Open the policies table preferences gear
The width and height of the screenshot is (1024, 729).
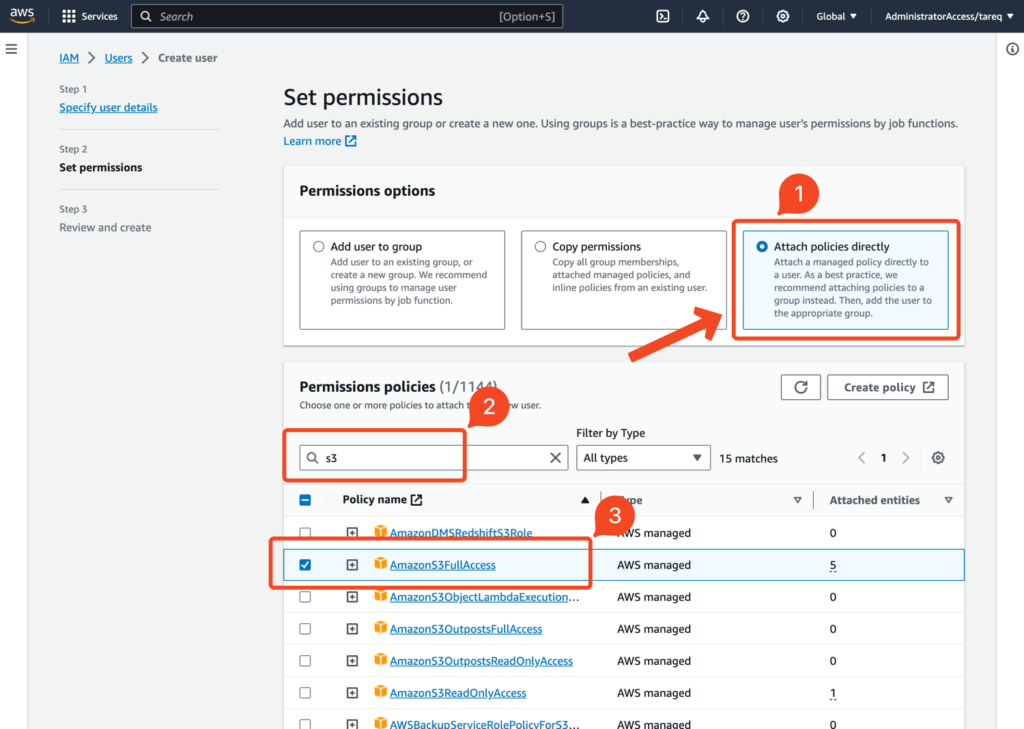tap(938, 458)
